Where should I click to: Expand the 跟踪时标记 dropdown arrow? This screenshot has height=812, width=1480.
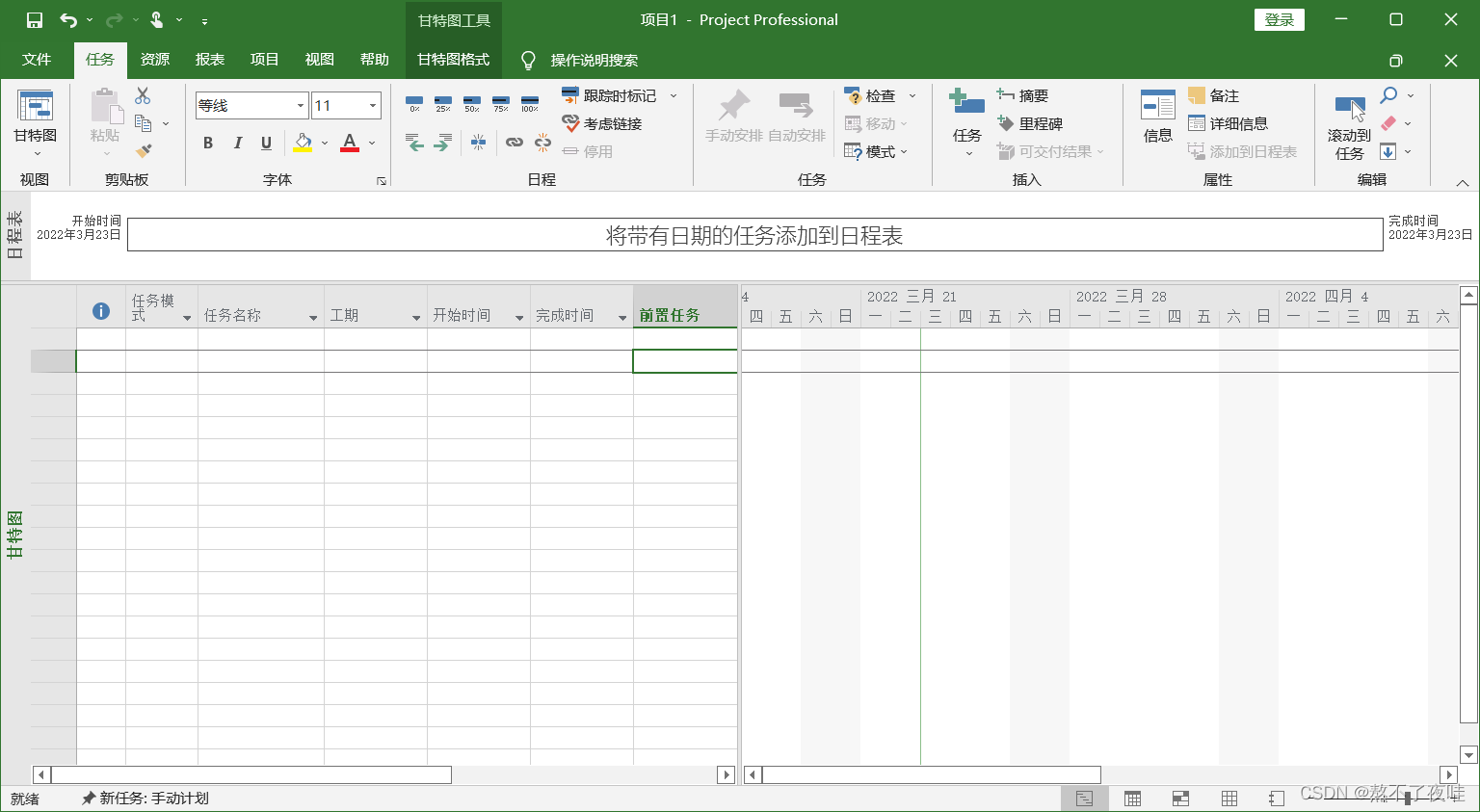(674, 95)
